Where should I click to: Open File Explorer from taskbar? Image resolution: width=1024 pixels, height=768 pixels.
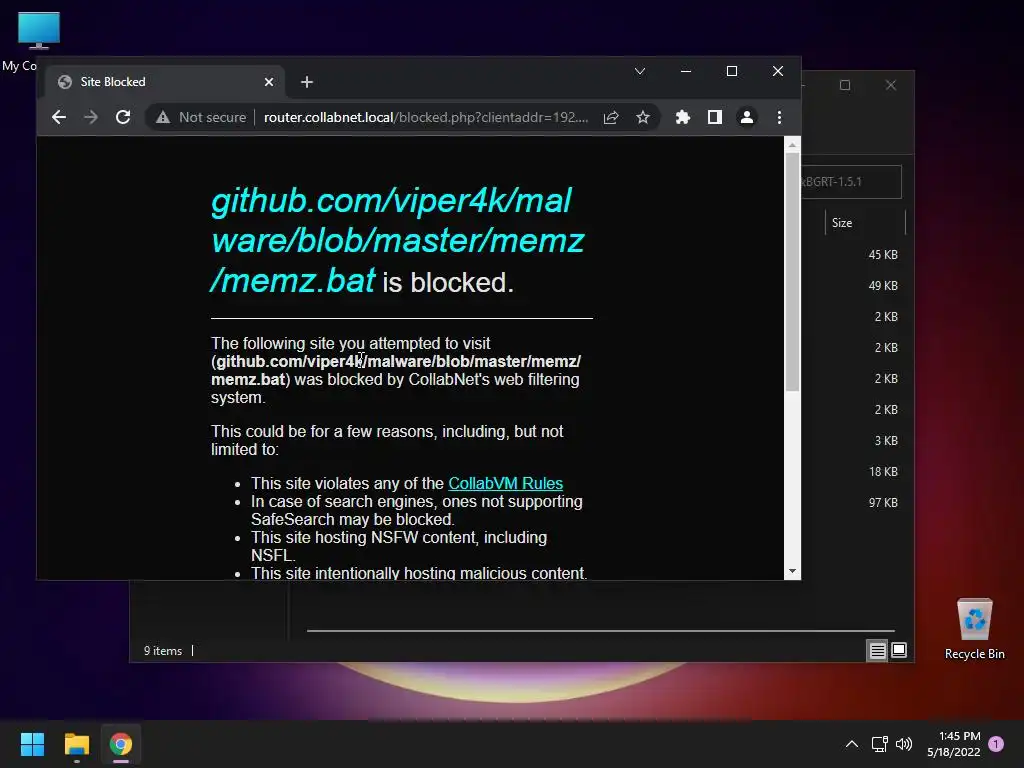pyautogui.click(x=76, y=744)
